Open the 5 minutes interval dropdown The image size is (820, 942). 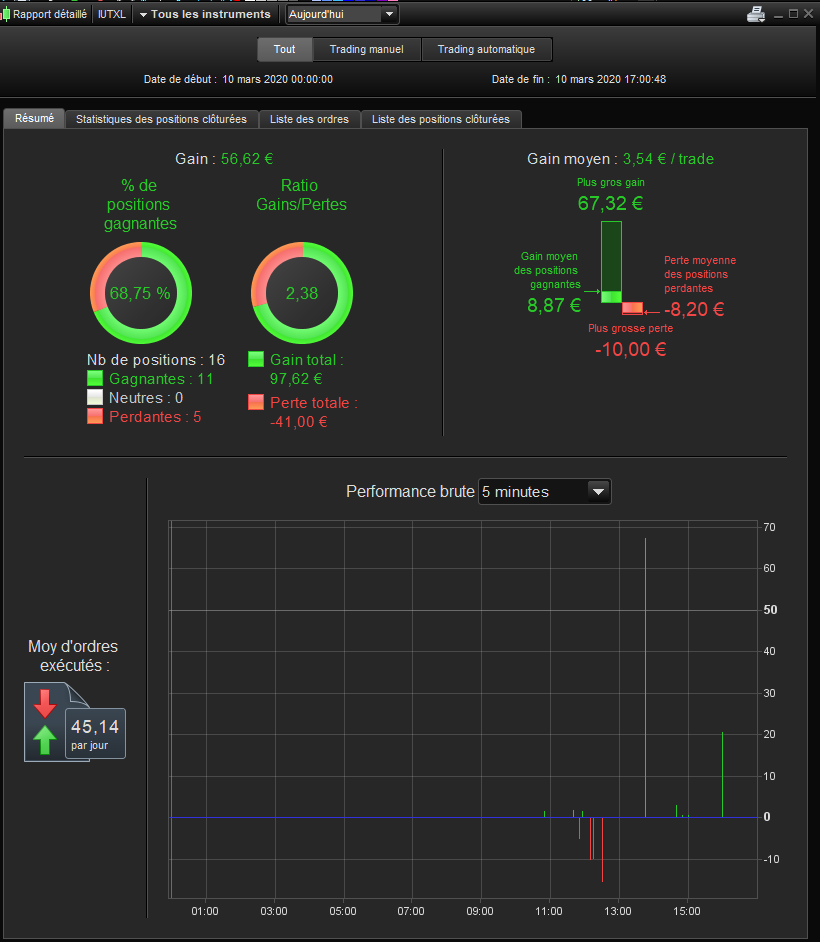[545, 491]
